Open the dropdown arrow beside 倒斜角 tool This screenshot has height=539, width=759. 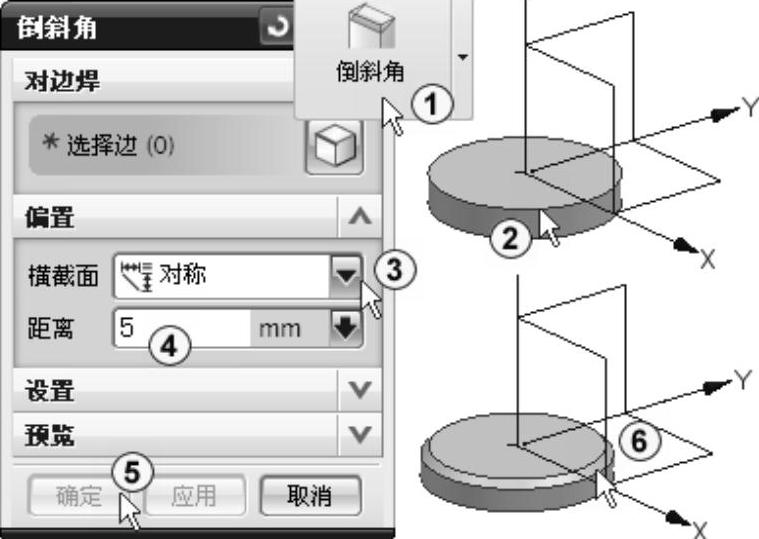(x=463, y=57)
